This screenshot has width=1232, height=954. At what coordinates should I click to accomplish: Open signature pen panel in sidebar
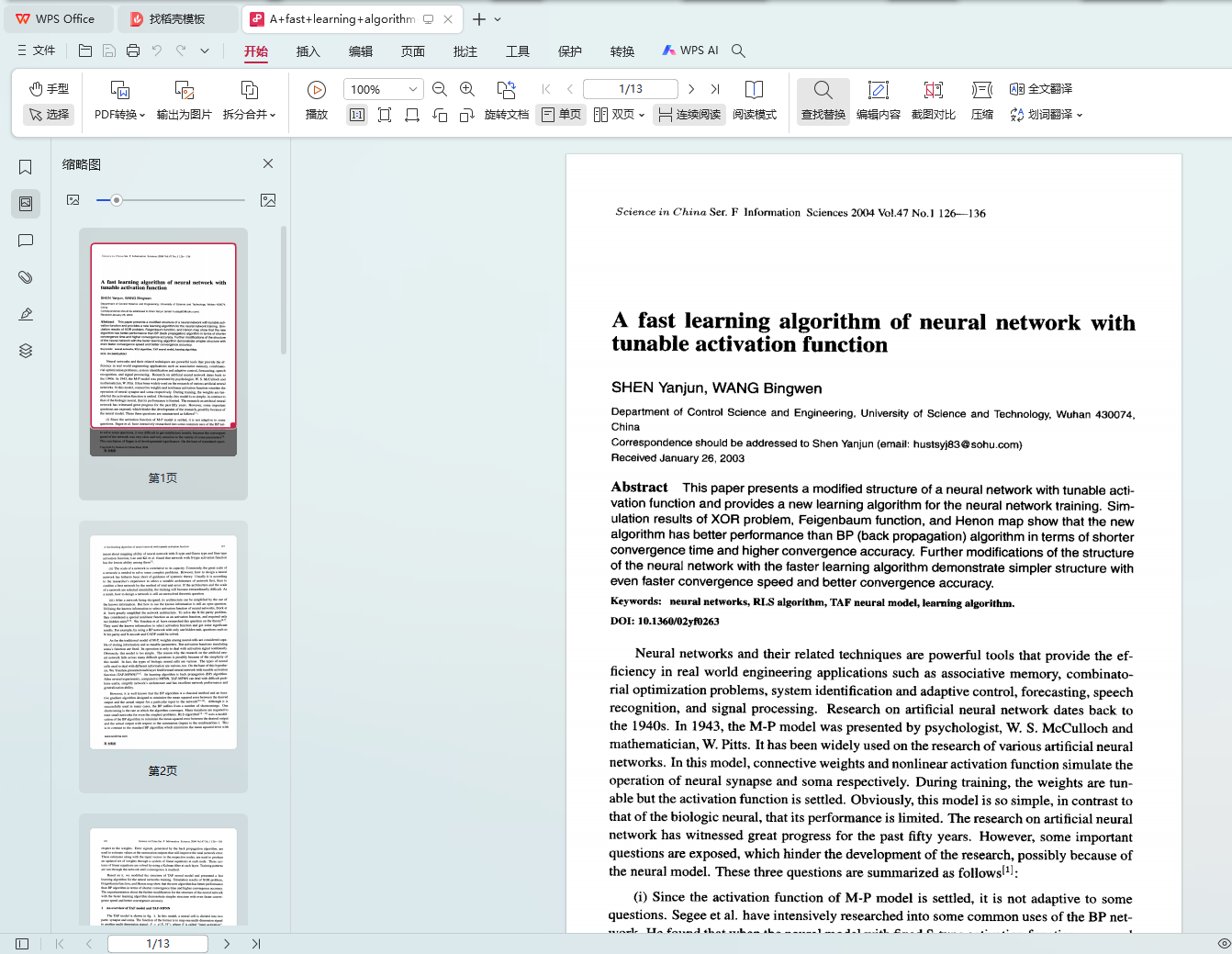coord(26,314)
